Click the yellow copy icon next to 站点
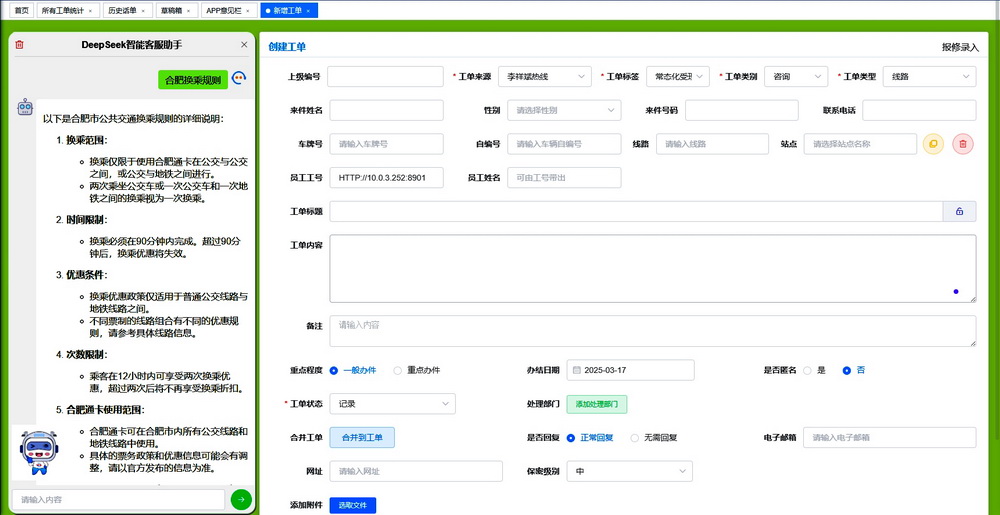The width and height of the screenshot is (1000, 515). (933, 144)
